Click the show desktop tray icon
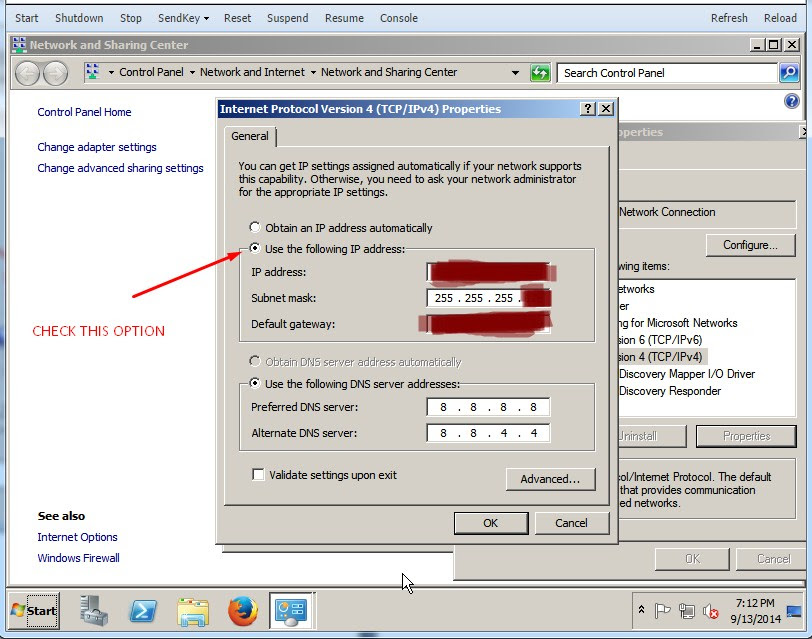Image resolution: width=812 pixels, height=639 pixels. 793,612
